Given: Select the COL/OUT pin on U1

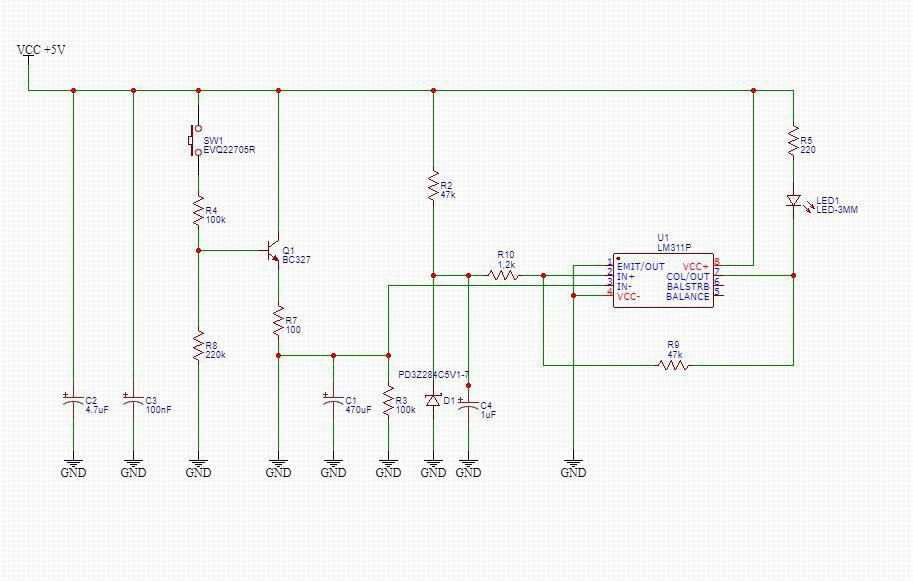Looking at the screenshot, I should tap(687, 276).
